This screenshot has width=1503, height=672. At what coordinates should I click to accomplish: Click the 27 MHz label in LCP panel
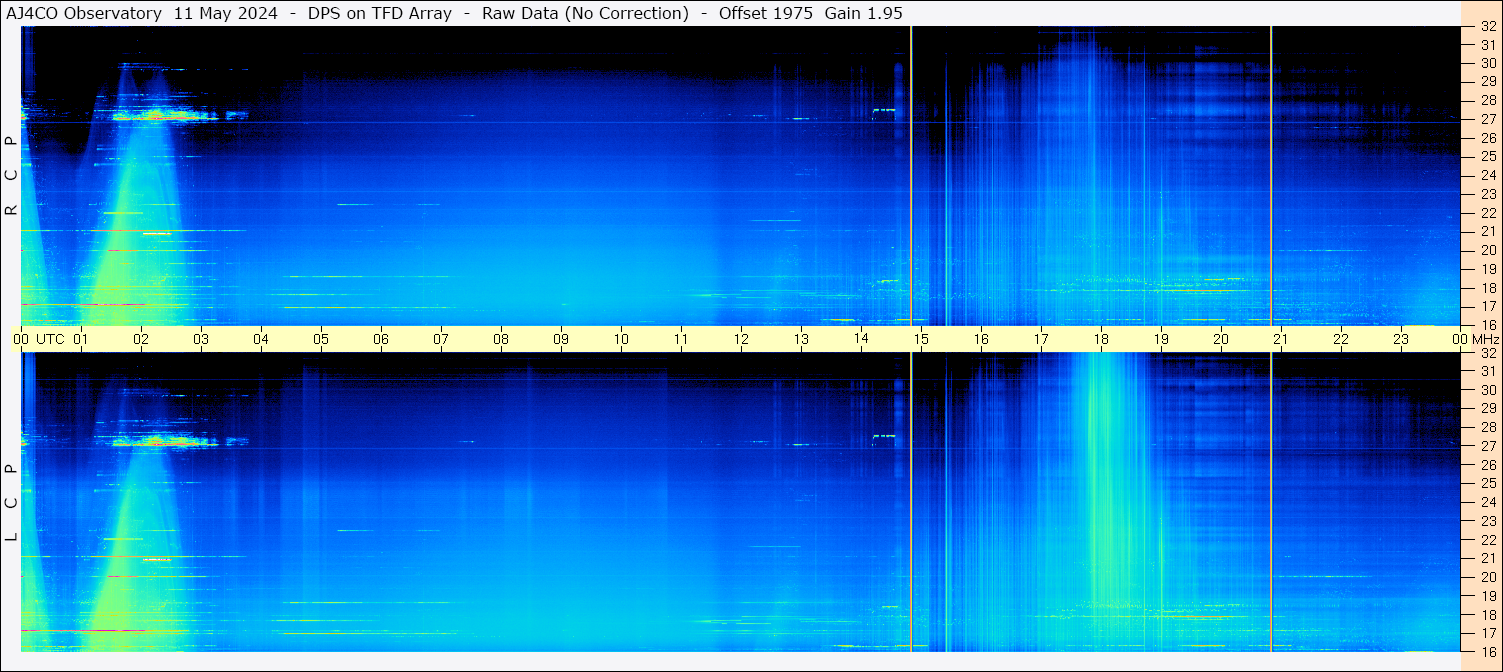point(1487,446)
